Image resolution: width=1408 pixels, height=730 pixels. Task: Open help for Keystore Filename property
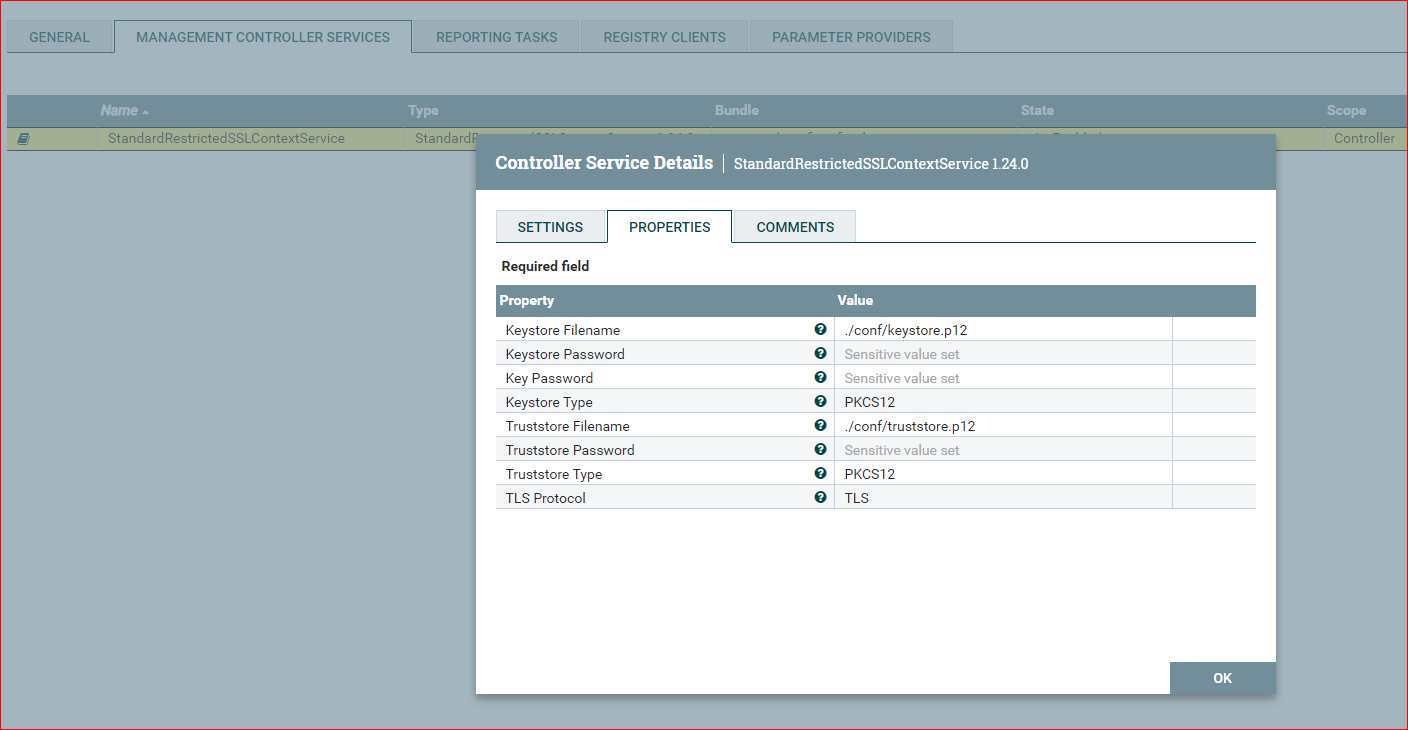pyautogui.click(x=820, y=328)
